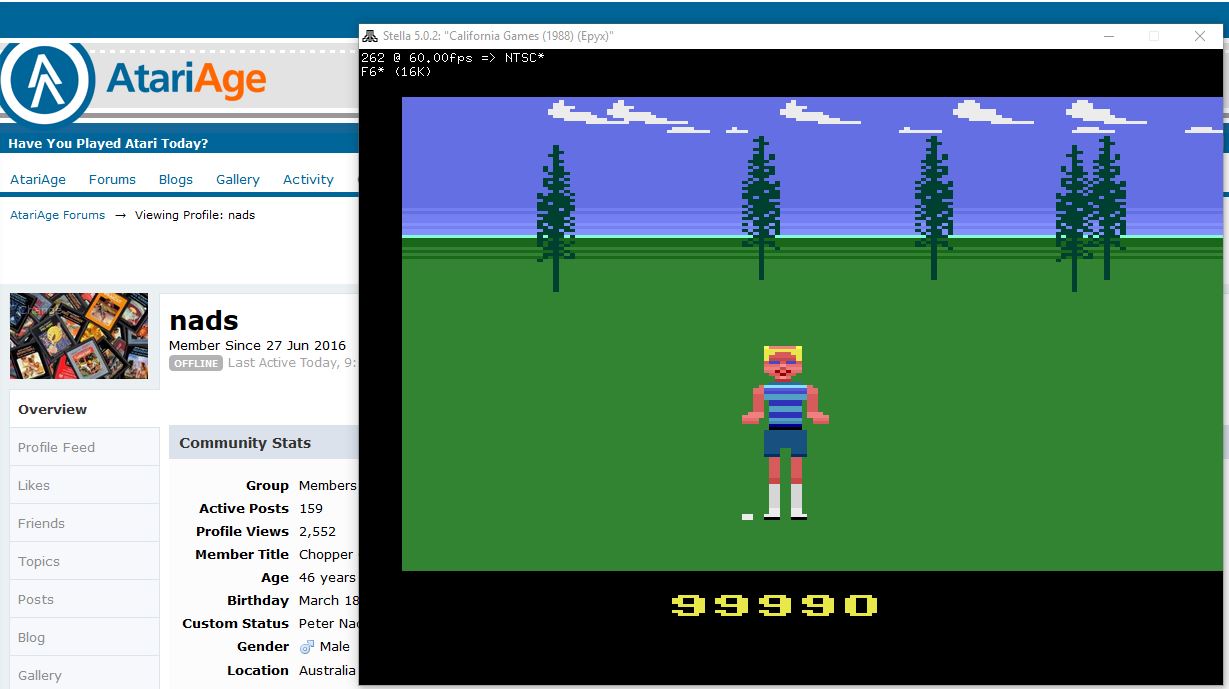Go to Gallery in the top navigation
Screen dimensions: 1229x689
pos(238,180)
